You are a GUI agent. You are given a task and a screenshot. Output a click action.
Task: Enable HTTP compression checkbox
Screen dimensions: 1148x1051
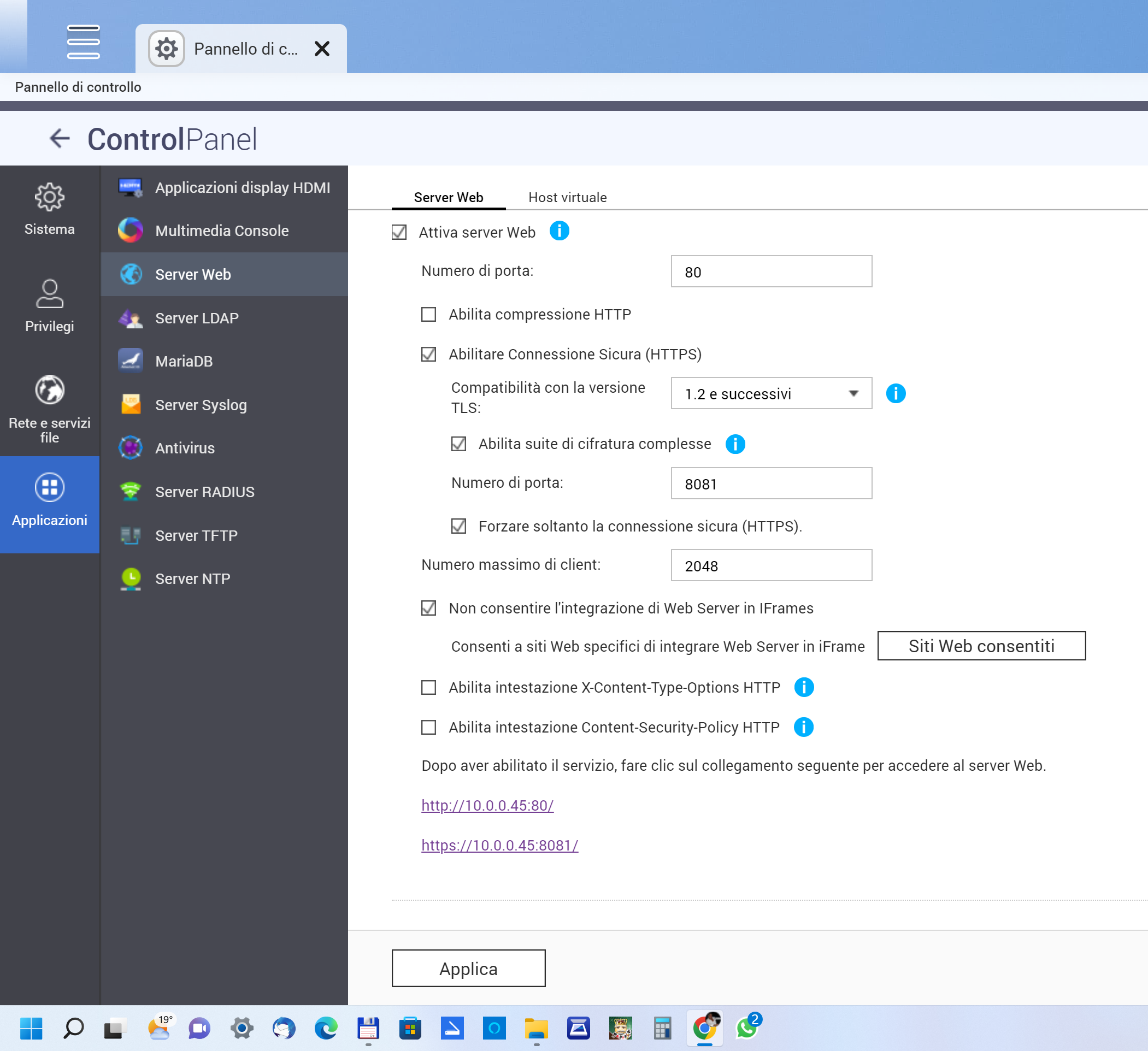[x=428, y=314]
